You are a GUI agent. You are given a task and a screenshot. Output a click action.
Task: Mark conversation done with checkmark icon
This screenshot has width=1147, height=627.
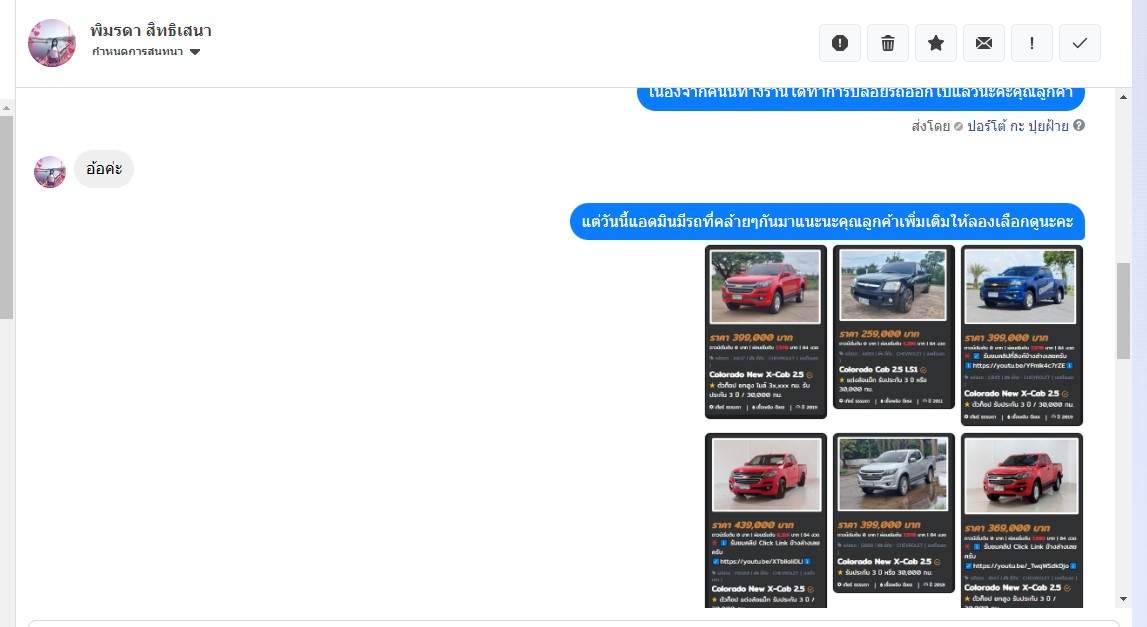[x=1080, y=43]
